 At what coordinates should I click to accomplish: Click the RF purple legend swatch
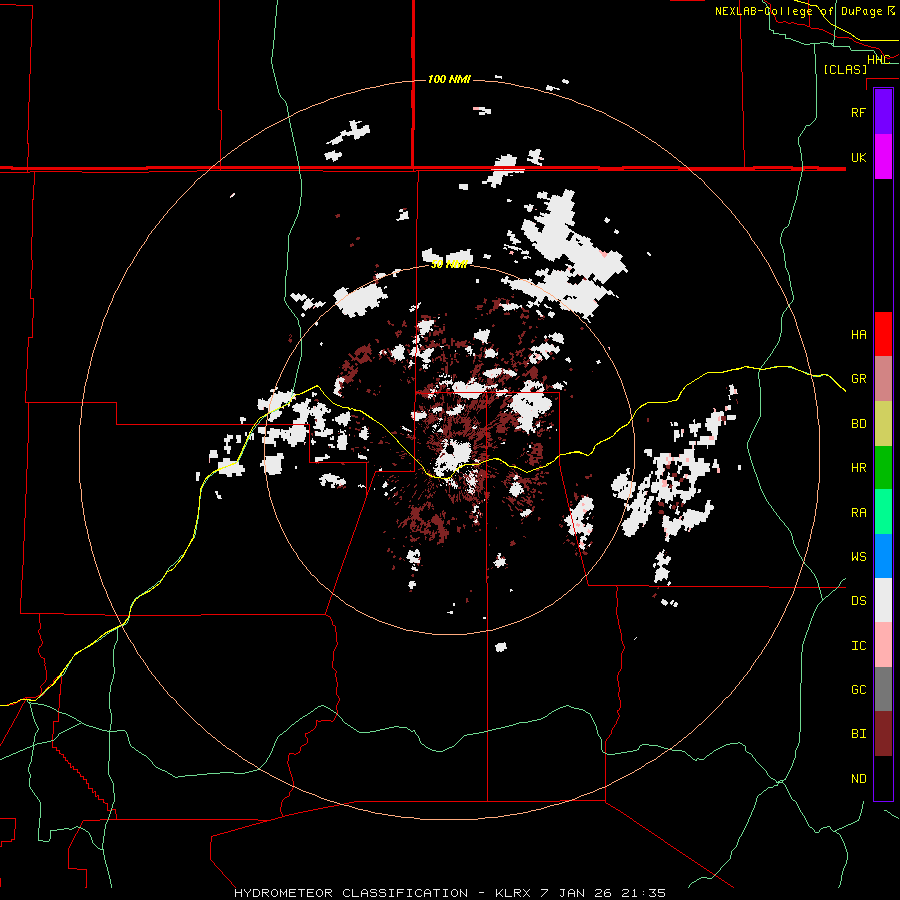coord(883,112)
